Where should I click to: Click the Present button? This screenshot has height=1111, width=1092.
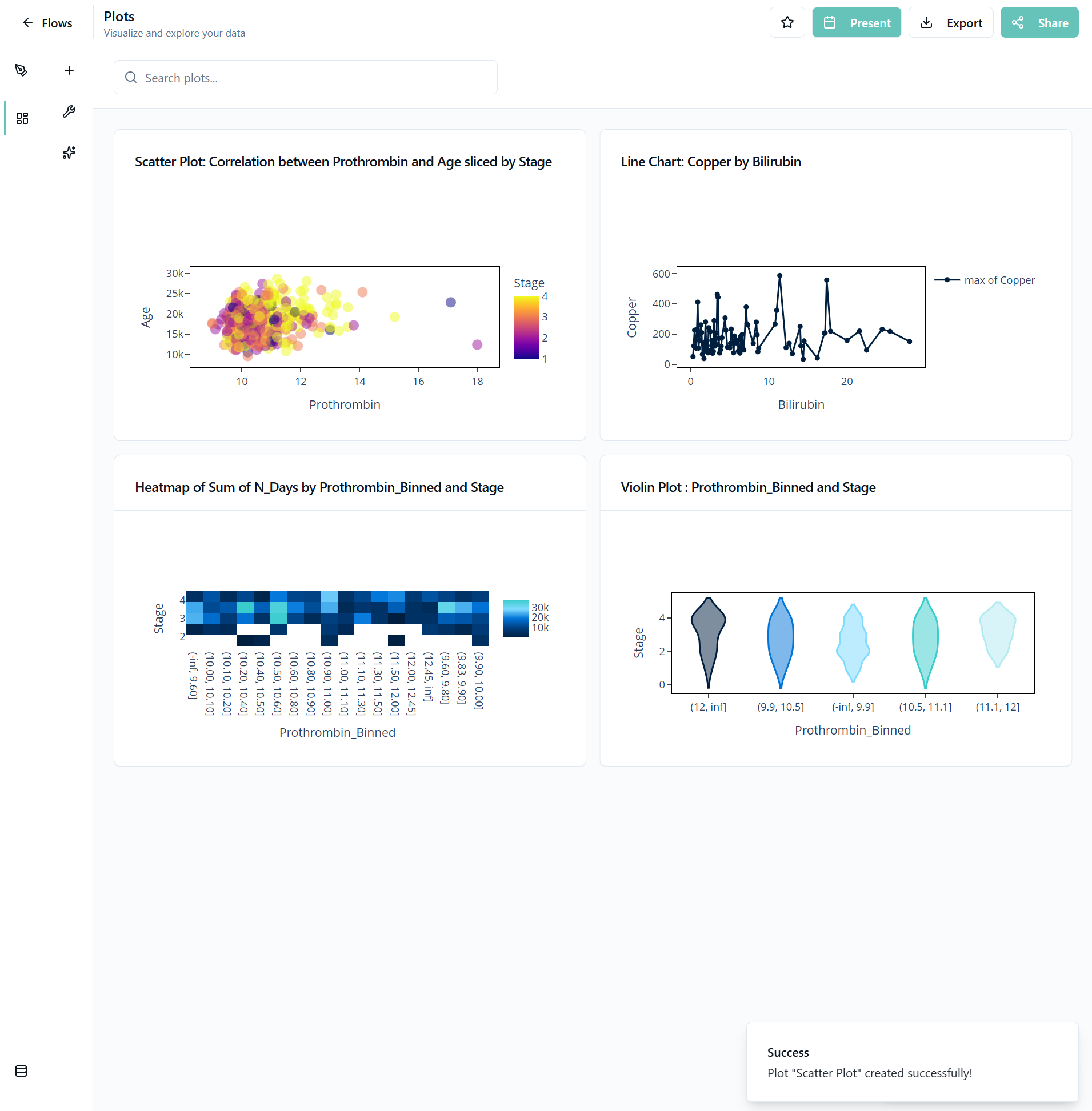[856, 23]
